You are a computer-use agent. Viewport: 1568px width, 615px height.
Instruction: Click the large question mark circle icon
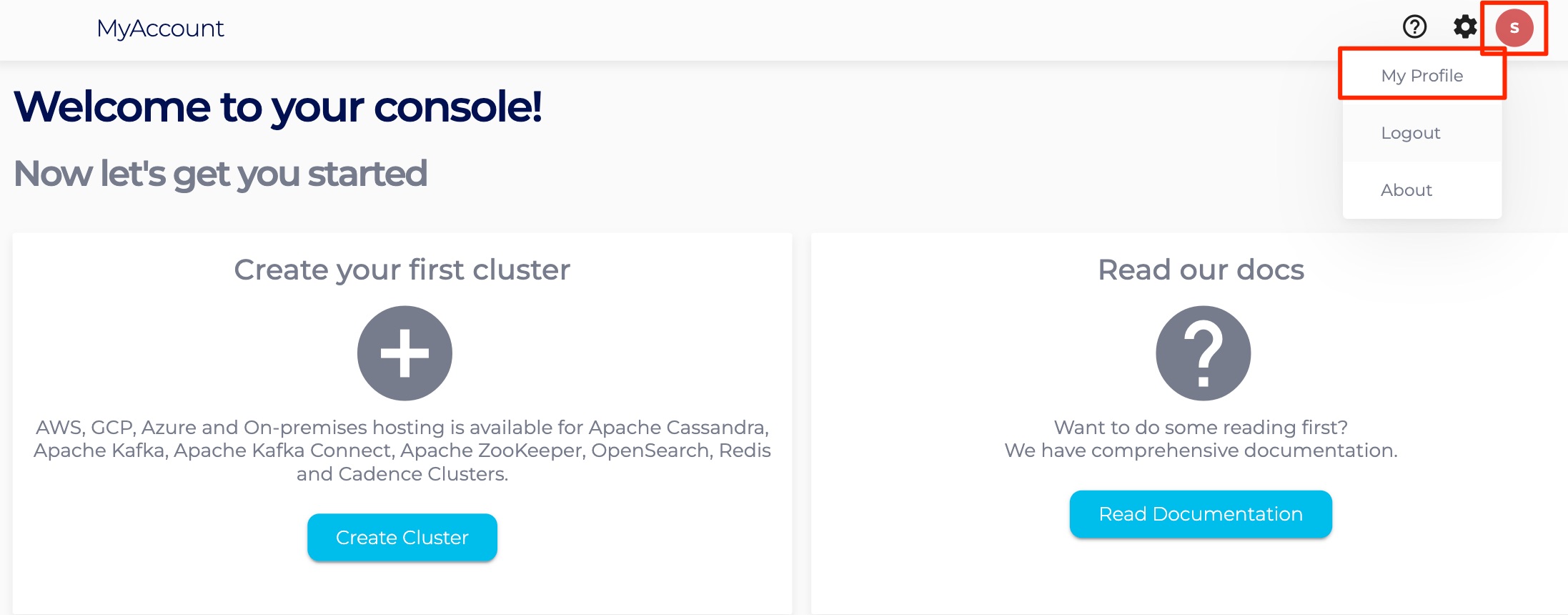tap(1203, 353)
